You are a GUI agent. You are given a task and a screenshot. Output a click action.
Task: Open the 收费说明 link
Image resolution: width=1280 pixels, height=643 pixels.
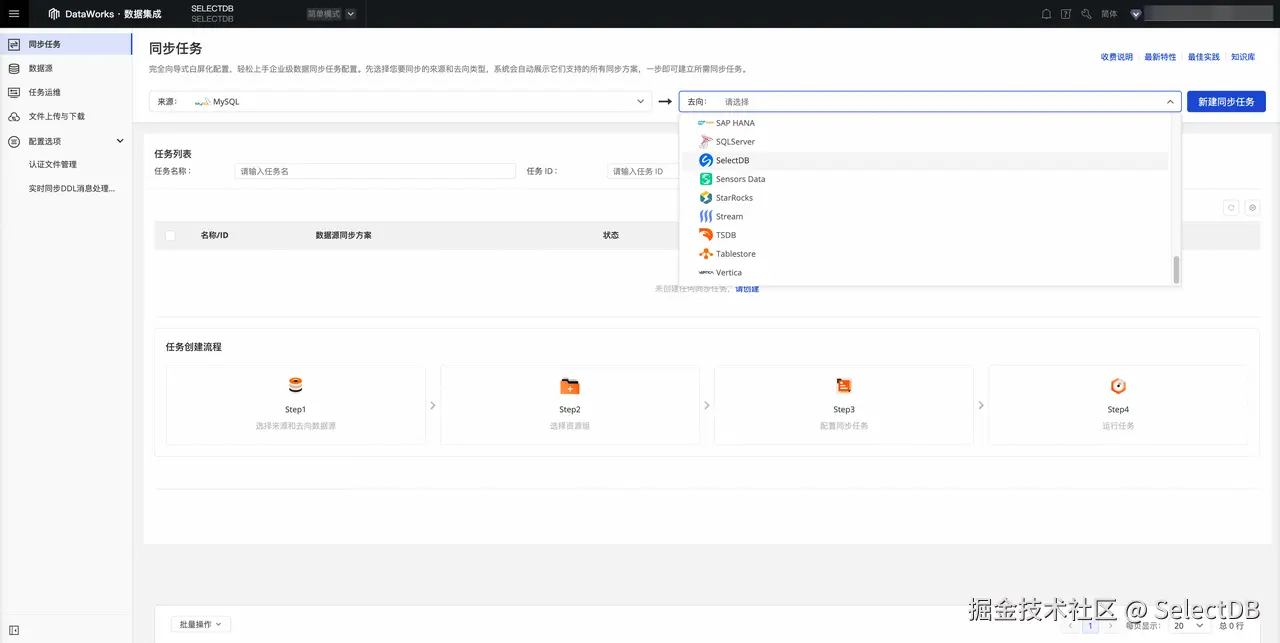pos(1117,57)
